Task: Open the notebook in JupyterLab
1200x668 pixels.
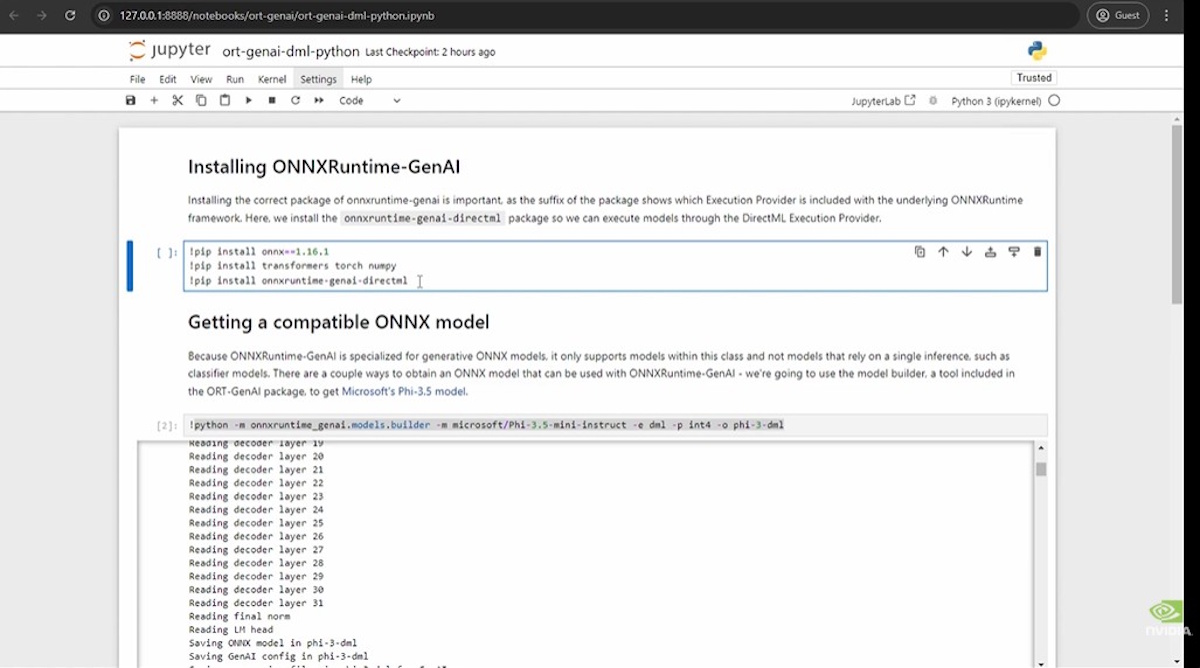Action: click(x=883, y=101)
